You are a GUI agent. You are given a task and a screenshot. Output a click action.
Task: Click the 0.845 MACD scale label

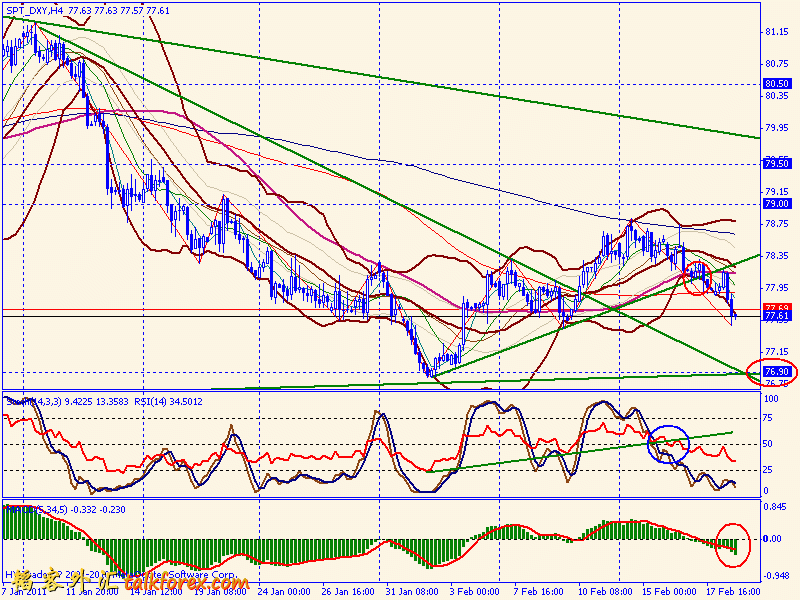pyautogui.click(x=773, y=507)
